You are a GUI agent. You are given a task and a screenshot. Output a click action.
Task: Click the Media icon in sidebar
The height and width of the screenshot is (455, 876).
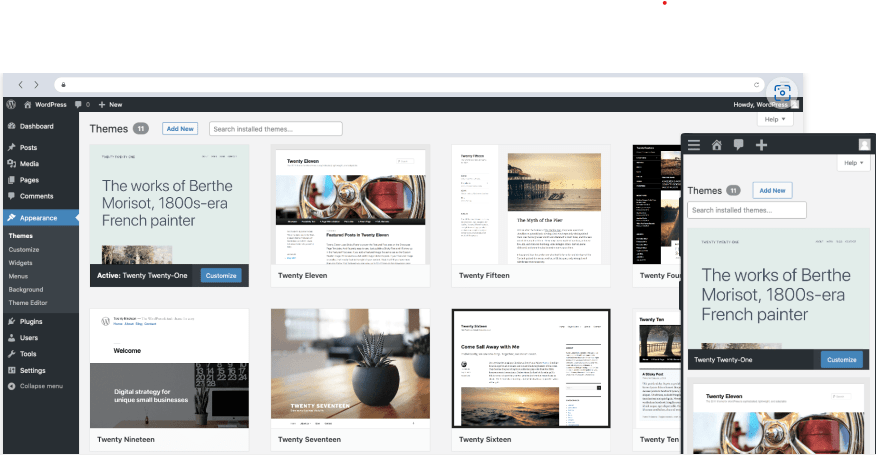click(x=12, y=164)
